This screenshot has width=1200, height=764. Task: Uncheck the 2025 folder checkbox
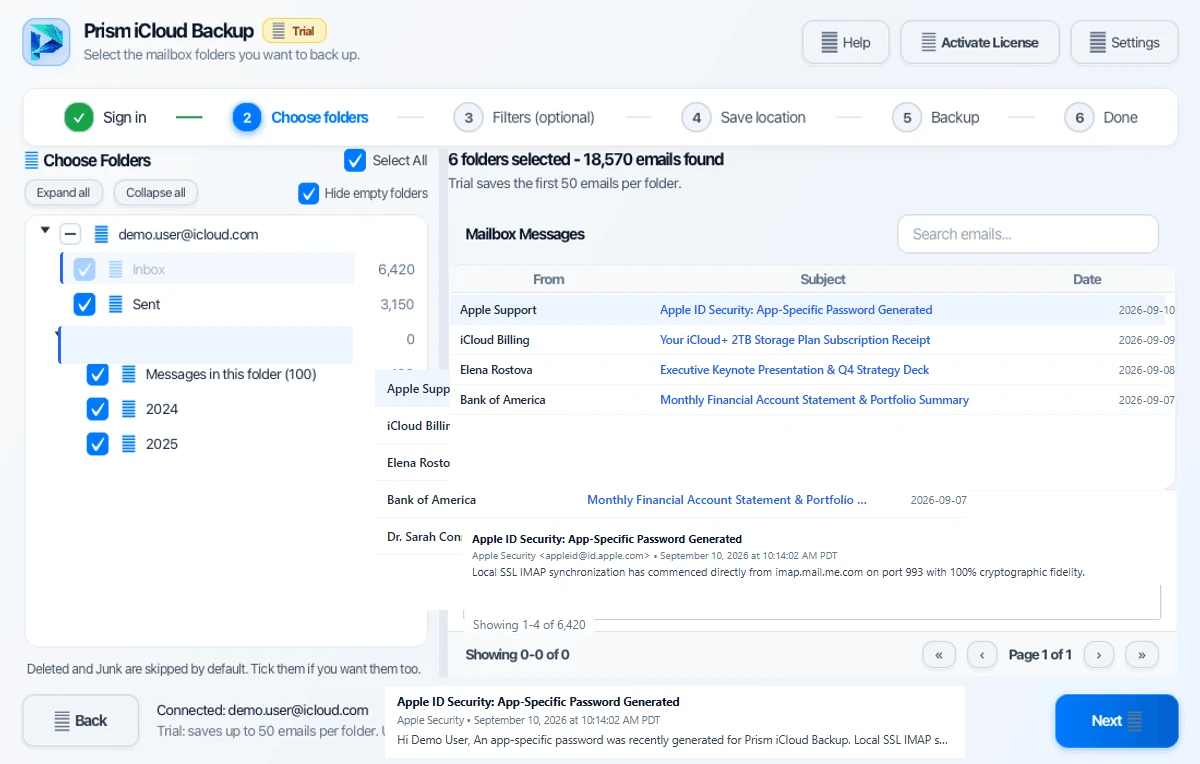click(x=97, y=444)
